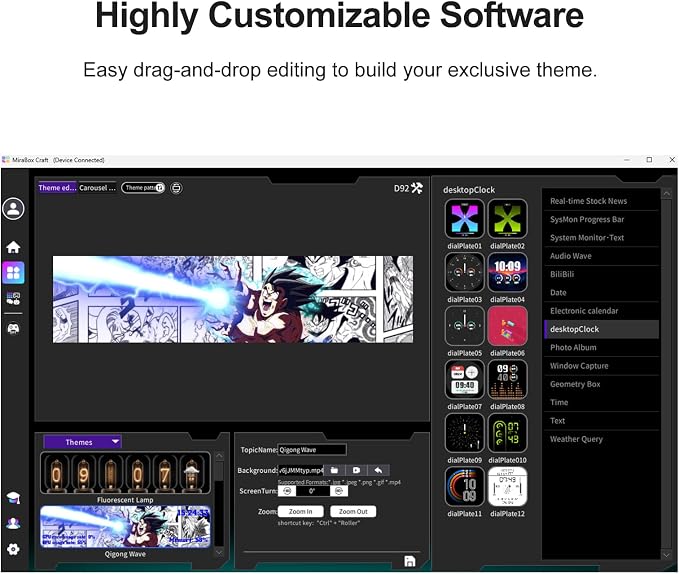Select the dialPlate05 clock face
679x574 pixels.
464,326
